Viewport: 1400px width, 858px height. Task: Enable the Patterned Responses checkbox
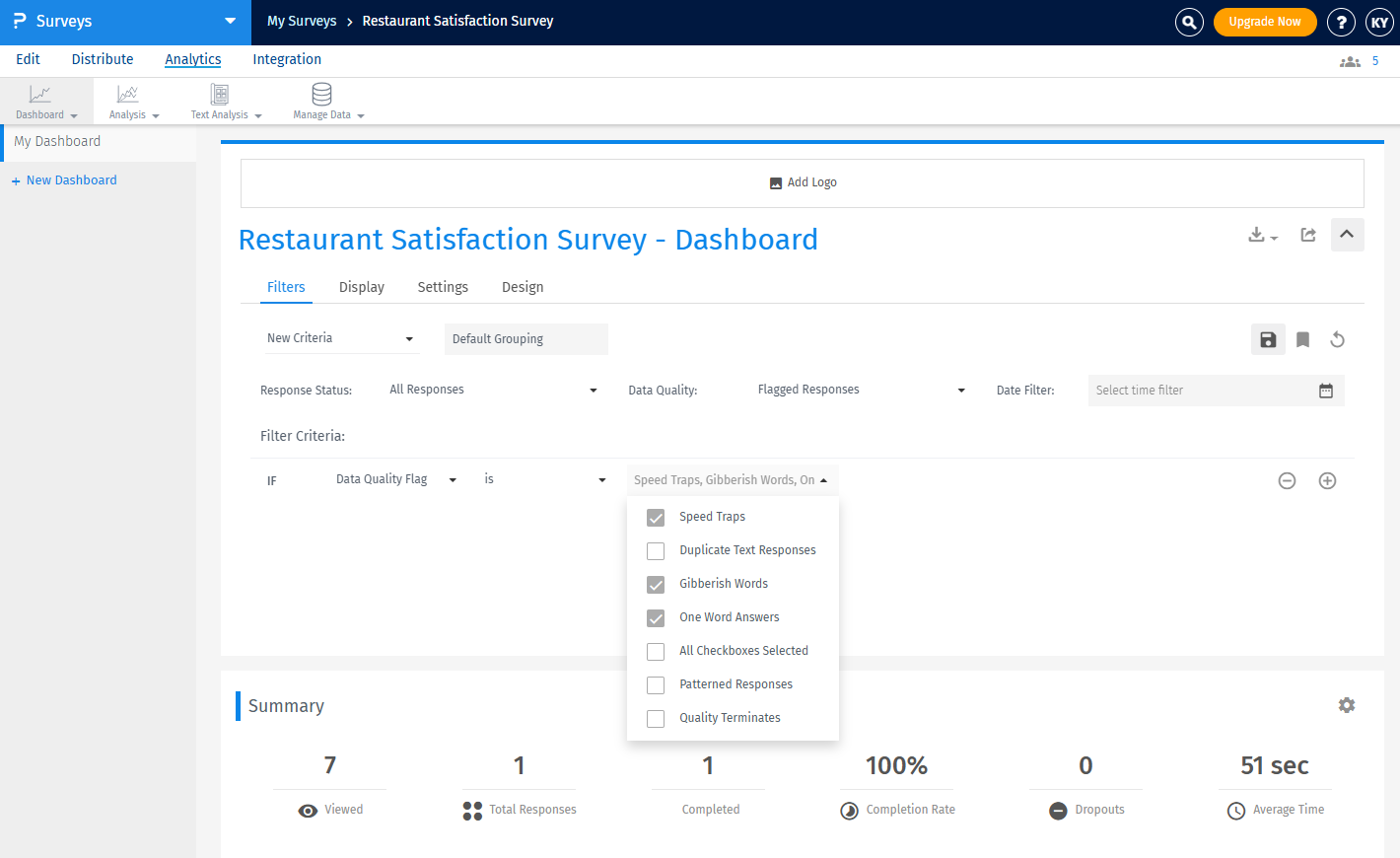click(656, 685)
